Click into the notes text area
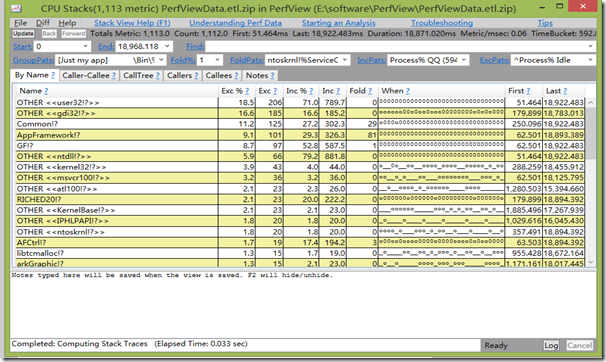This screenshot has width=606, height=362. [x=303, y=304]
